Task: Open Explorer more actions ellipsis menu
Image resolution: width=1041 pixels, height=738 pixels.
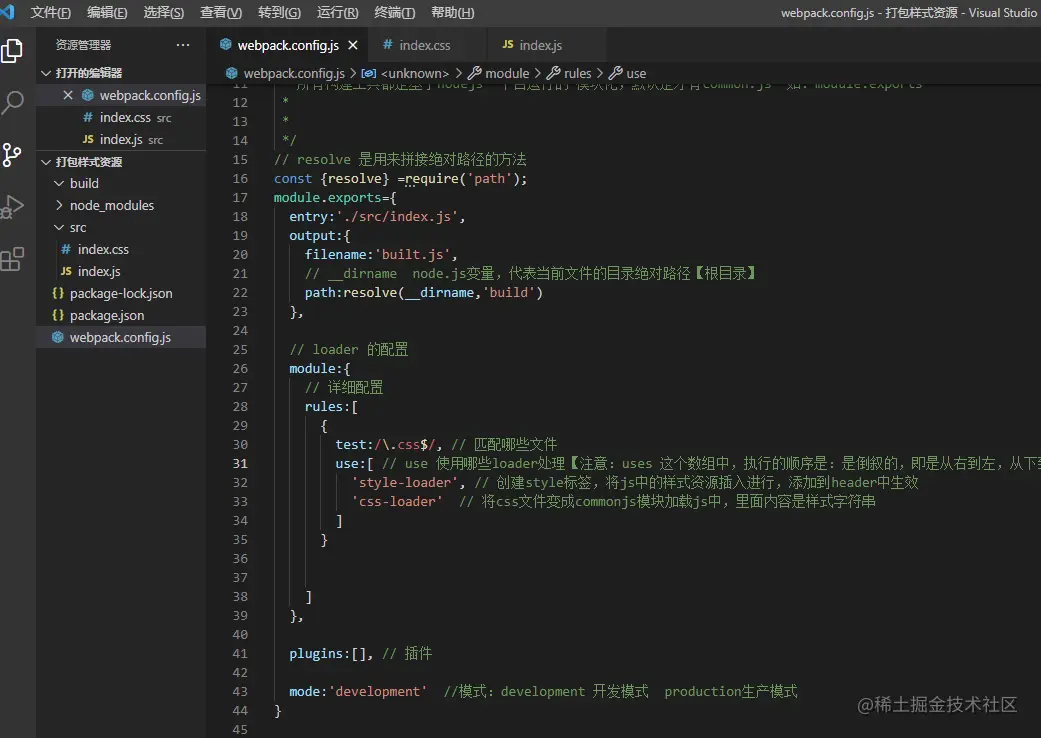Action: [x=183, y=45]
